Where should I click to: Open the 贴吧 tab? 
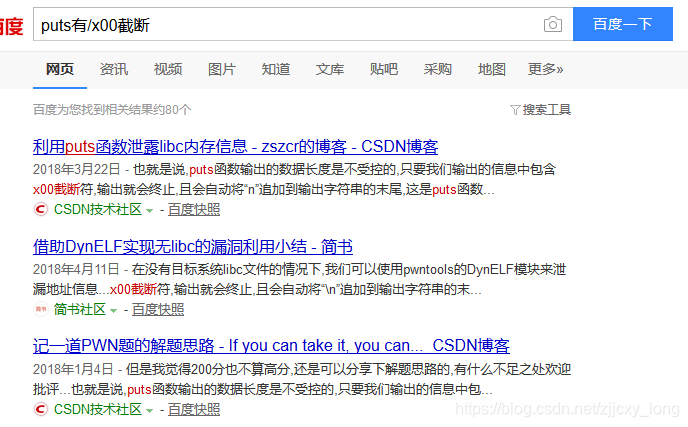(x=383, y=69)
